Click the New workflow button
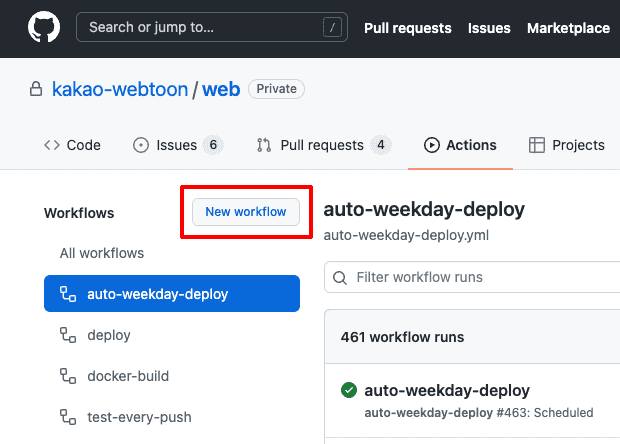 pyautogui.click(x=246, y=212)
